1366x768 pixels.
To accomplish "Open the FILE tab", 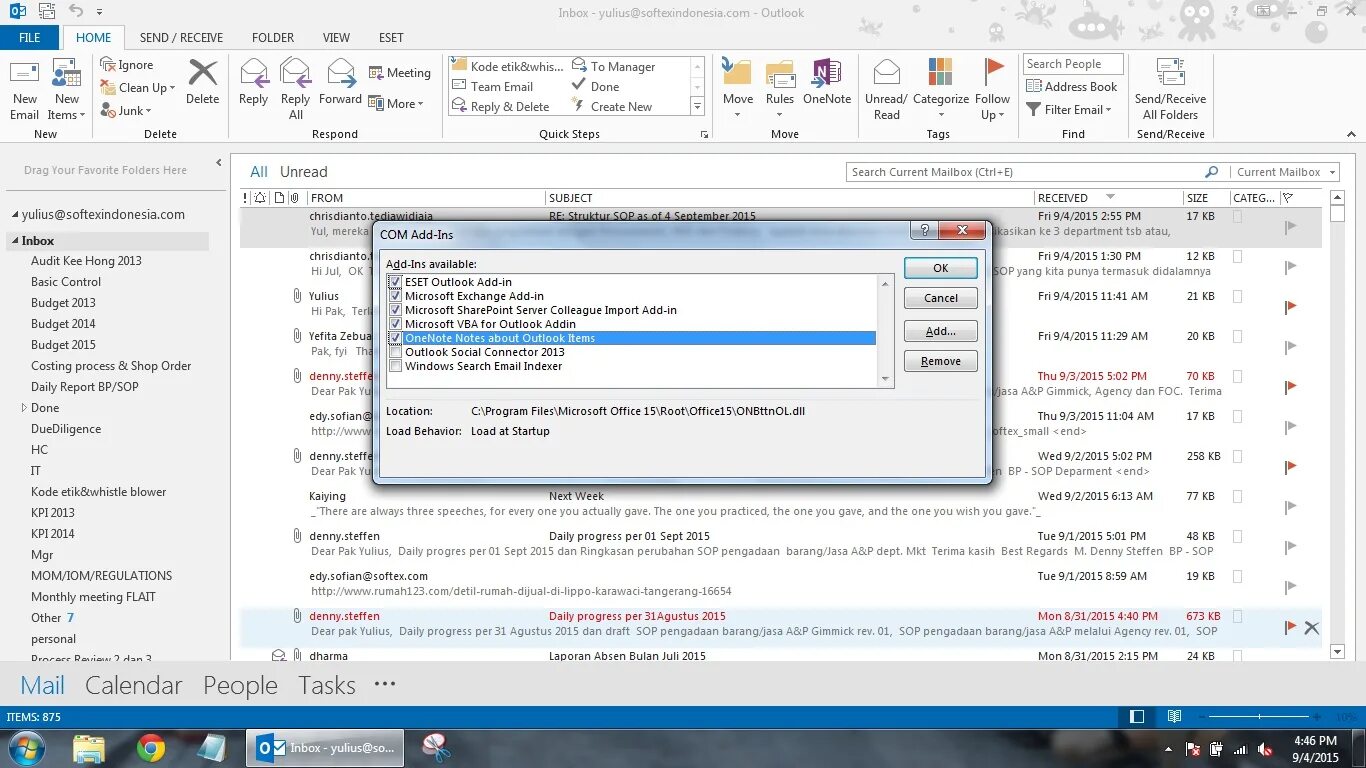I will click(x=30, y=38).
